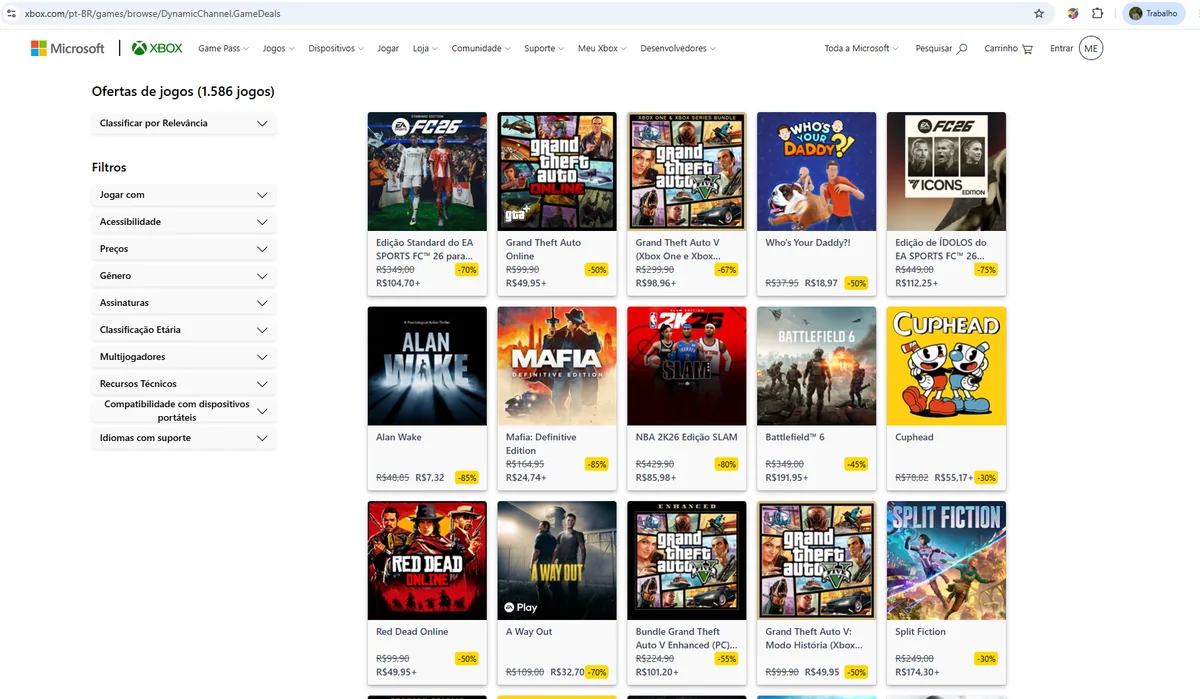Viewport: 1200px width, 699px height.
Task: Expand the Classificação Etária filter
Action: (x=184, y=330)
